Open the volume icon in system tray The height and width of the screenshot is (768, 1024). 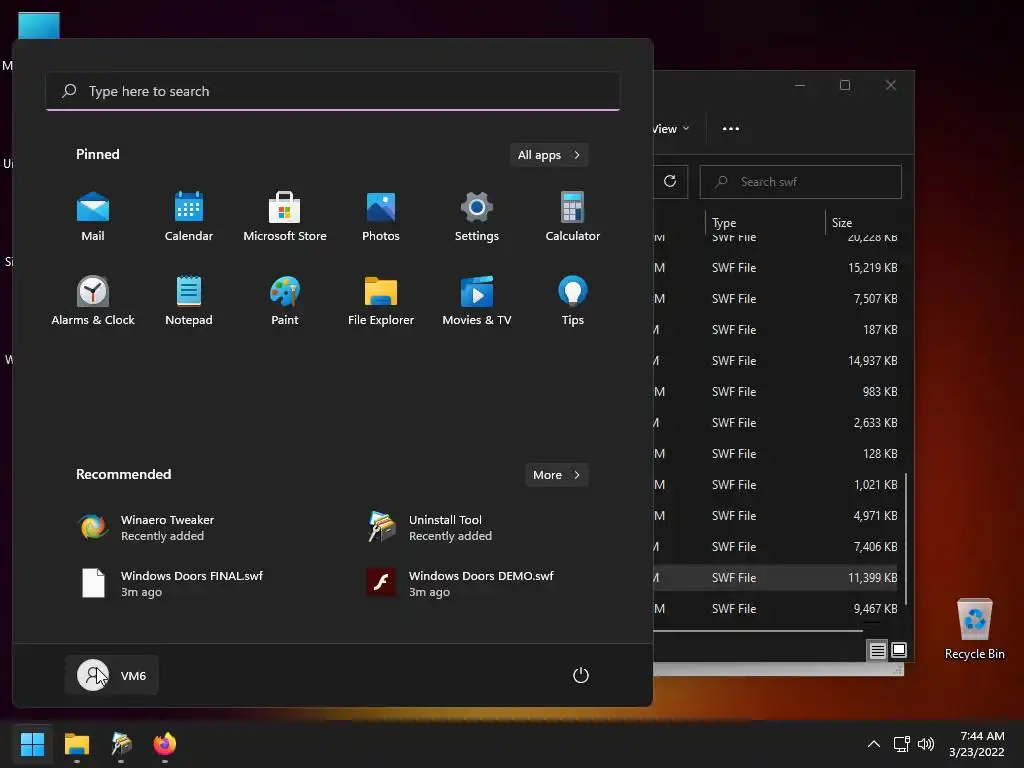coord(925,744)
